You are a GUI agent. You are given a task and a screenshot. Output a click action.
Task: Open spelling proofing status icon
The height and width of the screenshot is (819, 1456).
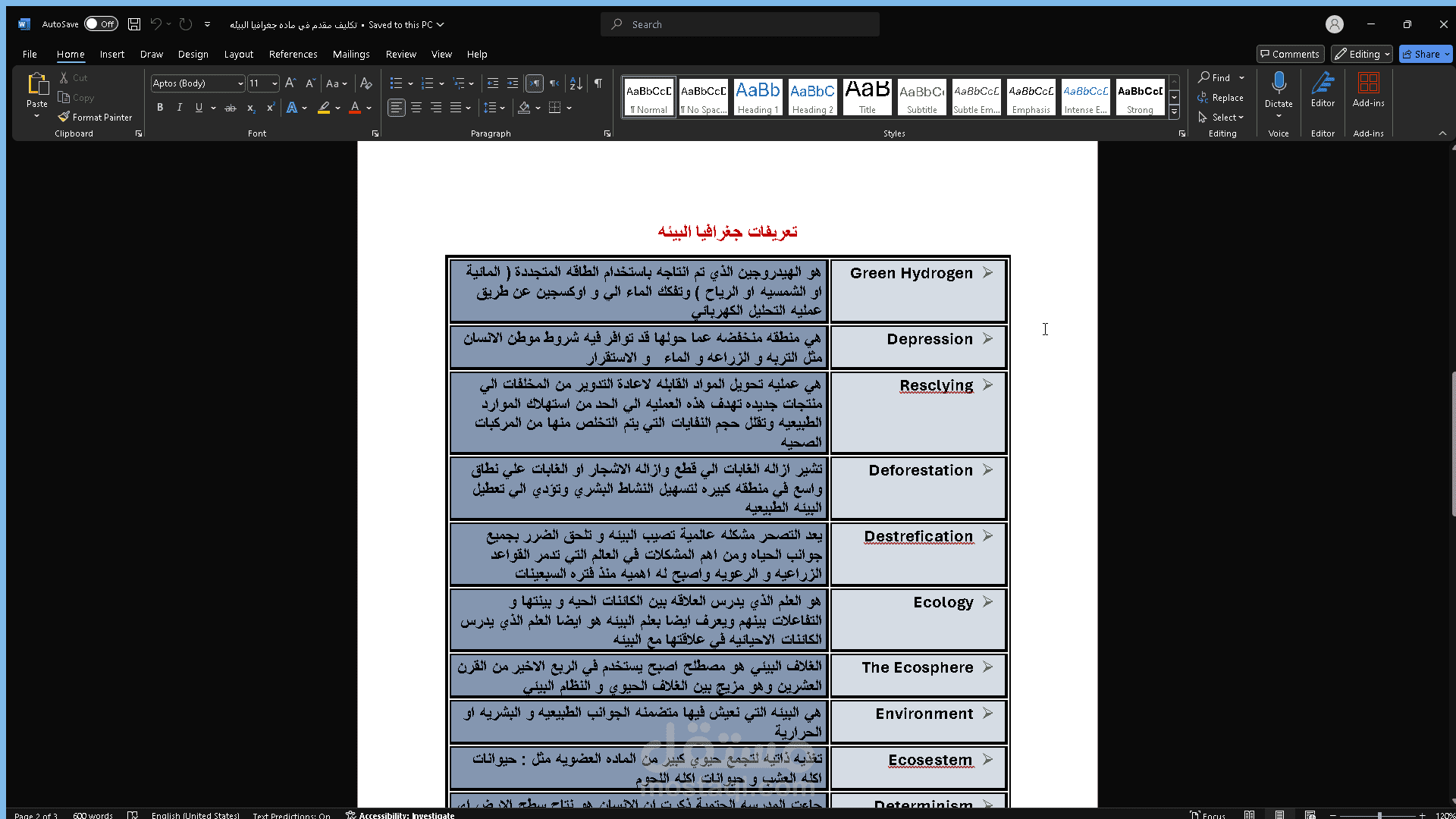click(x=133, y=814)
